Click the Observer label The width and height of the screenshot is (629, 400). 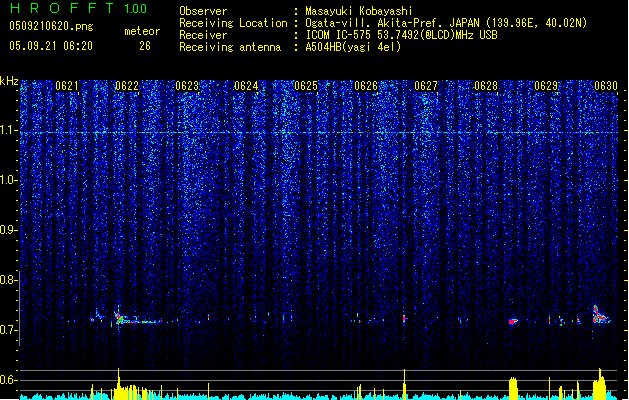203,11
